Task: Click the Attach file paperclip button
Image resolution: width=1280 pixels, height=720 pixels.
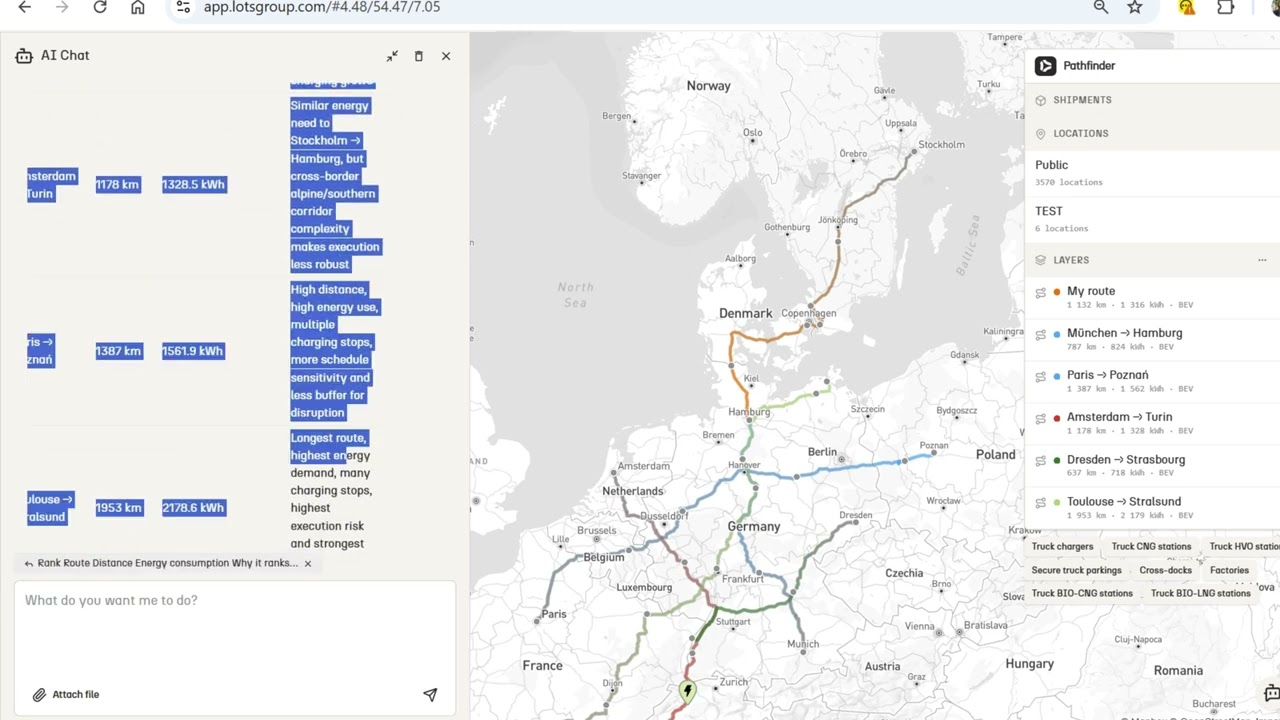Action: 66,694
